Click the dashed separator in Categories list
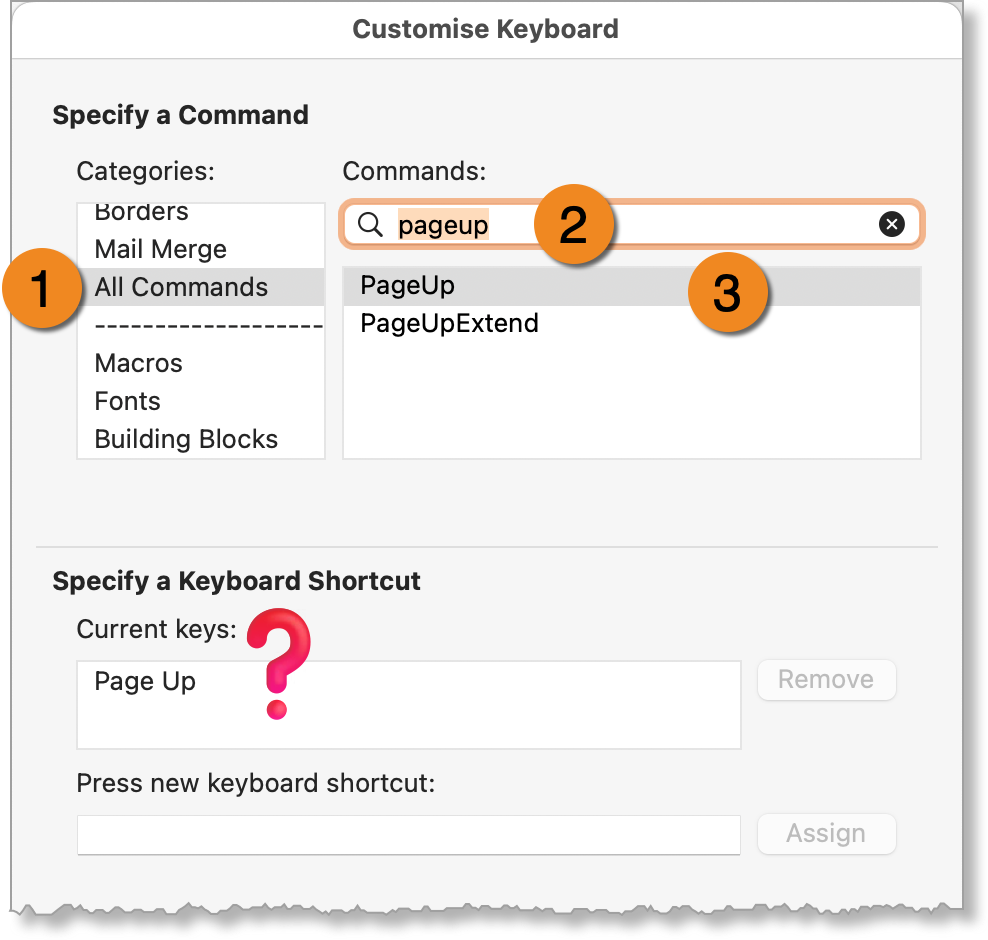988x940 pixels. point(208,326)
